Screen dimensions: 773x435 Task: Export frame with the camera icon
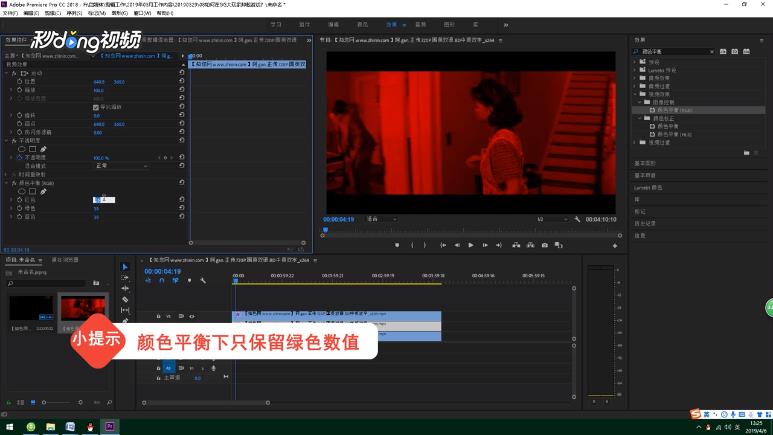click(x=545, y=245)
